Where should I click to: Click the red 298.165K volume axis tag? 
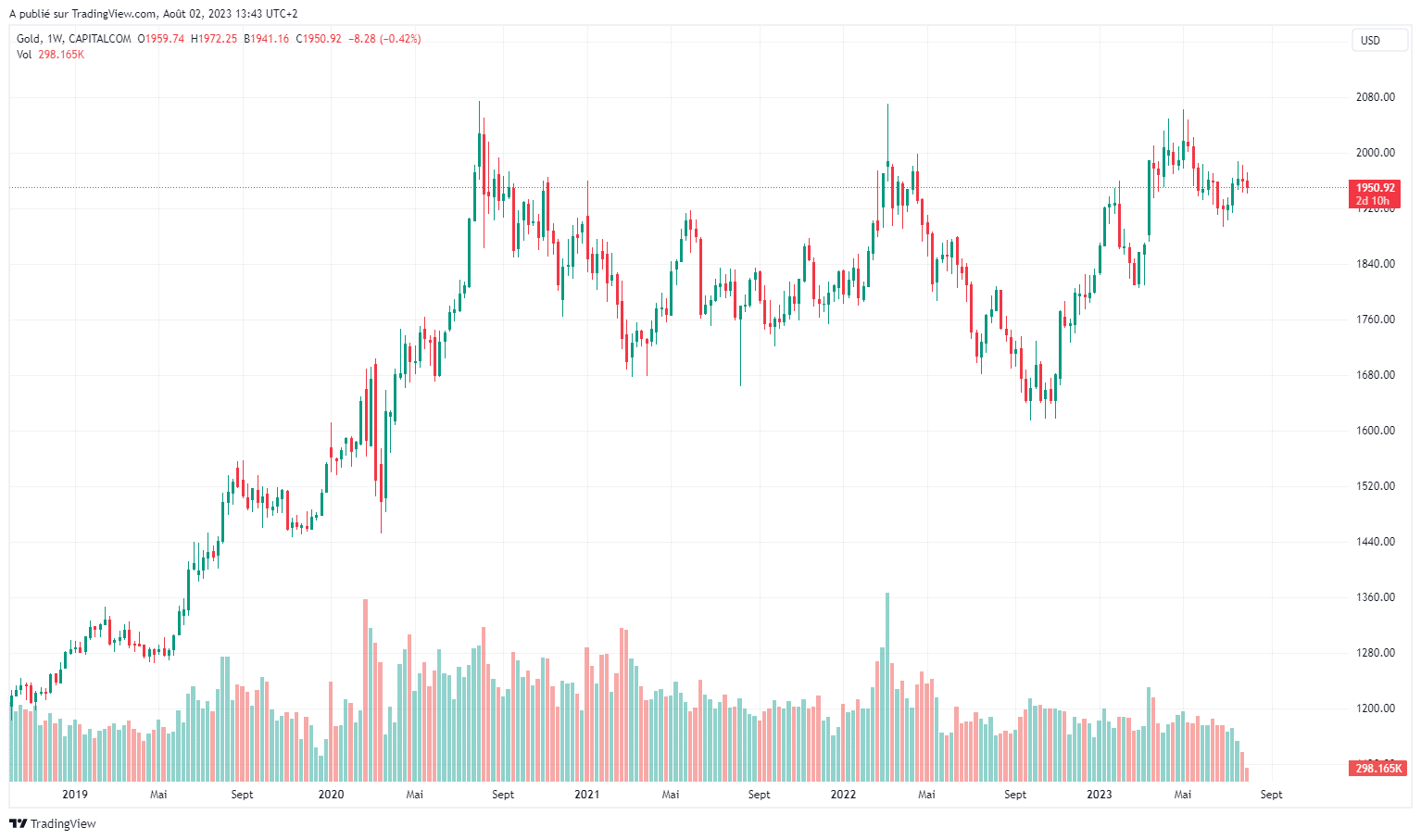[1378, 769]
